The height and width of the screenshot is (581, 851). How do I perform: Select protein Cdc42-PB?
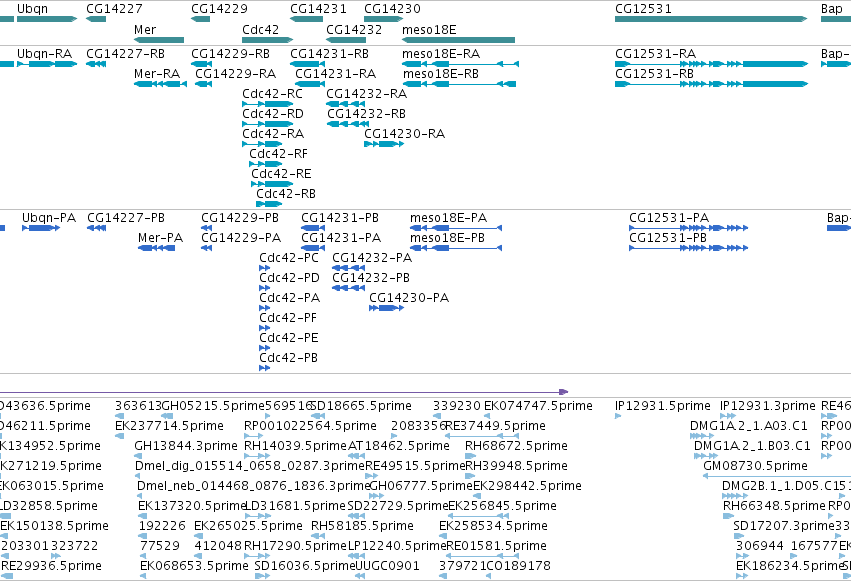click(x=288, y=359)
